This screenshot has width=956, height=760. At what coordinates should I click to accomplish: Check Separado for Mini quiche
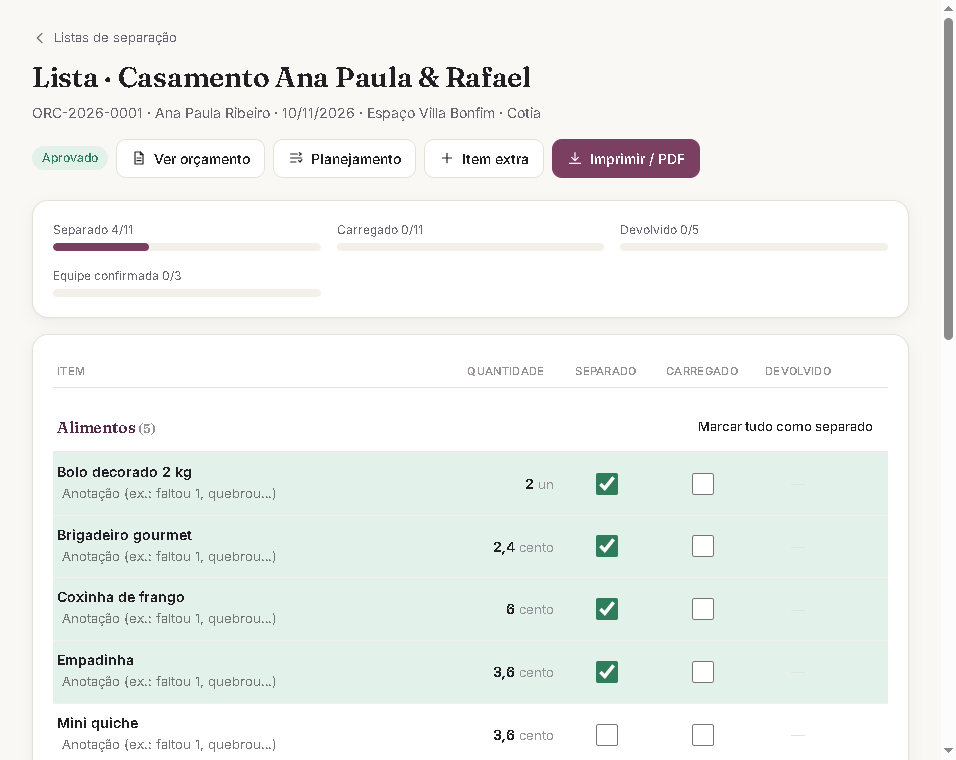(607, 735)
